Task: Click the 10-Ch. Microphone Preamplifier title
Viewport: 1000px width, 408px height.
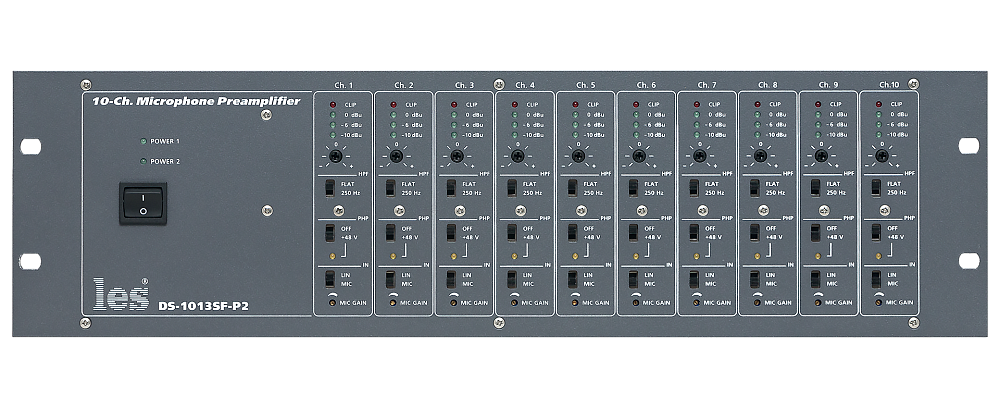Action: (x=196, y=101)
